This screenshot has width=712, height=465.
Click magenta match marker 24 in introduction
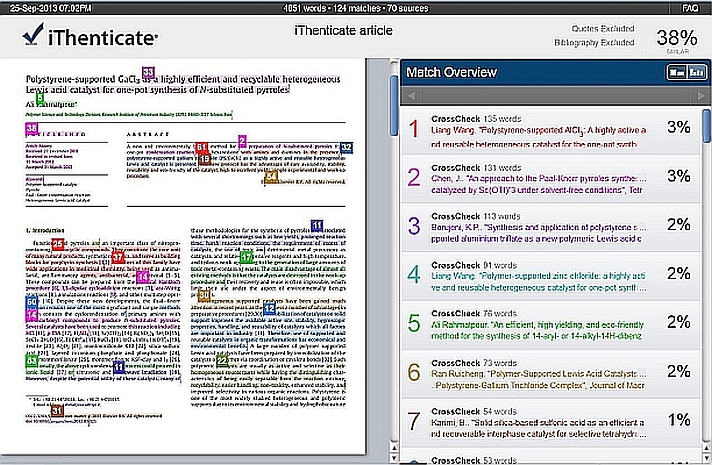pos(143,276)
